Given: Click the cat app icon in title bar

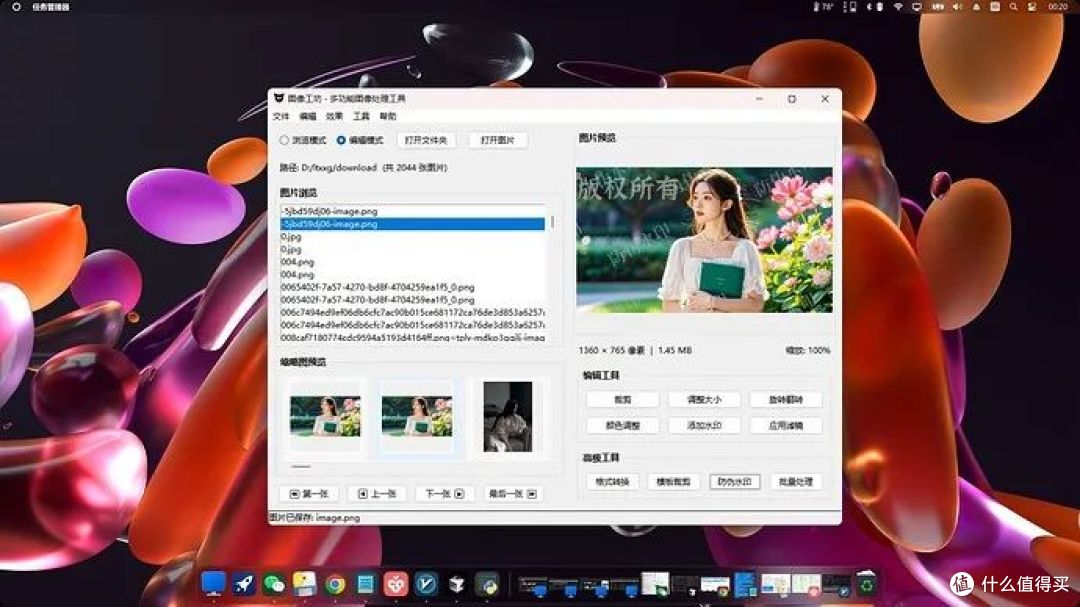Looking at the screenshot, I should 279,99.
